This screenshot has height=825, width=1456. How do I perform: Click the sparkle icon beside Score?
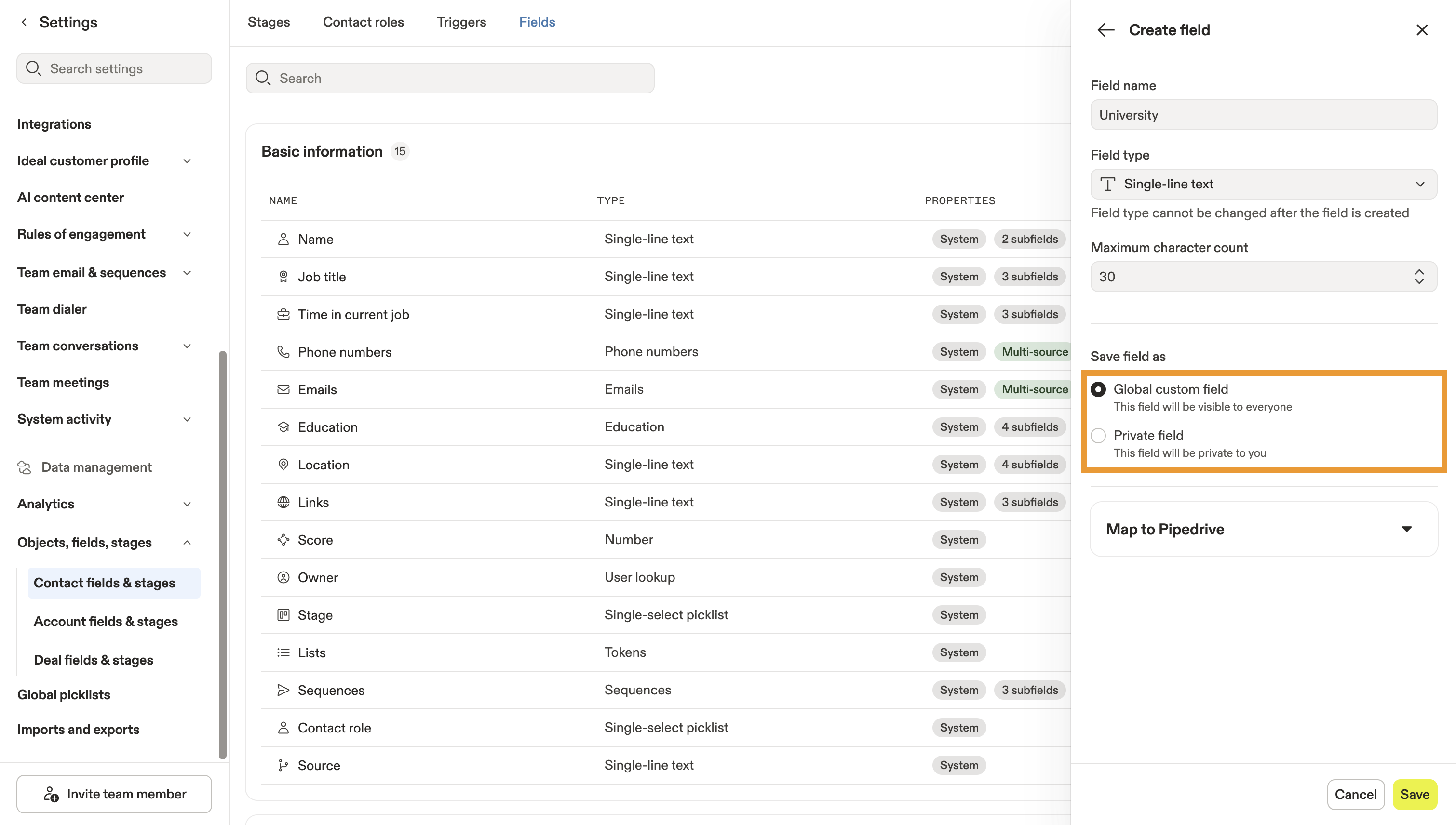[x=283, y=539]
